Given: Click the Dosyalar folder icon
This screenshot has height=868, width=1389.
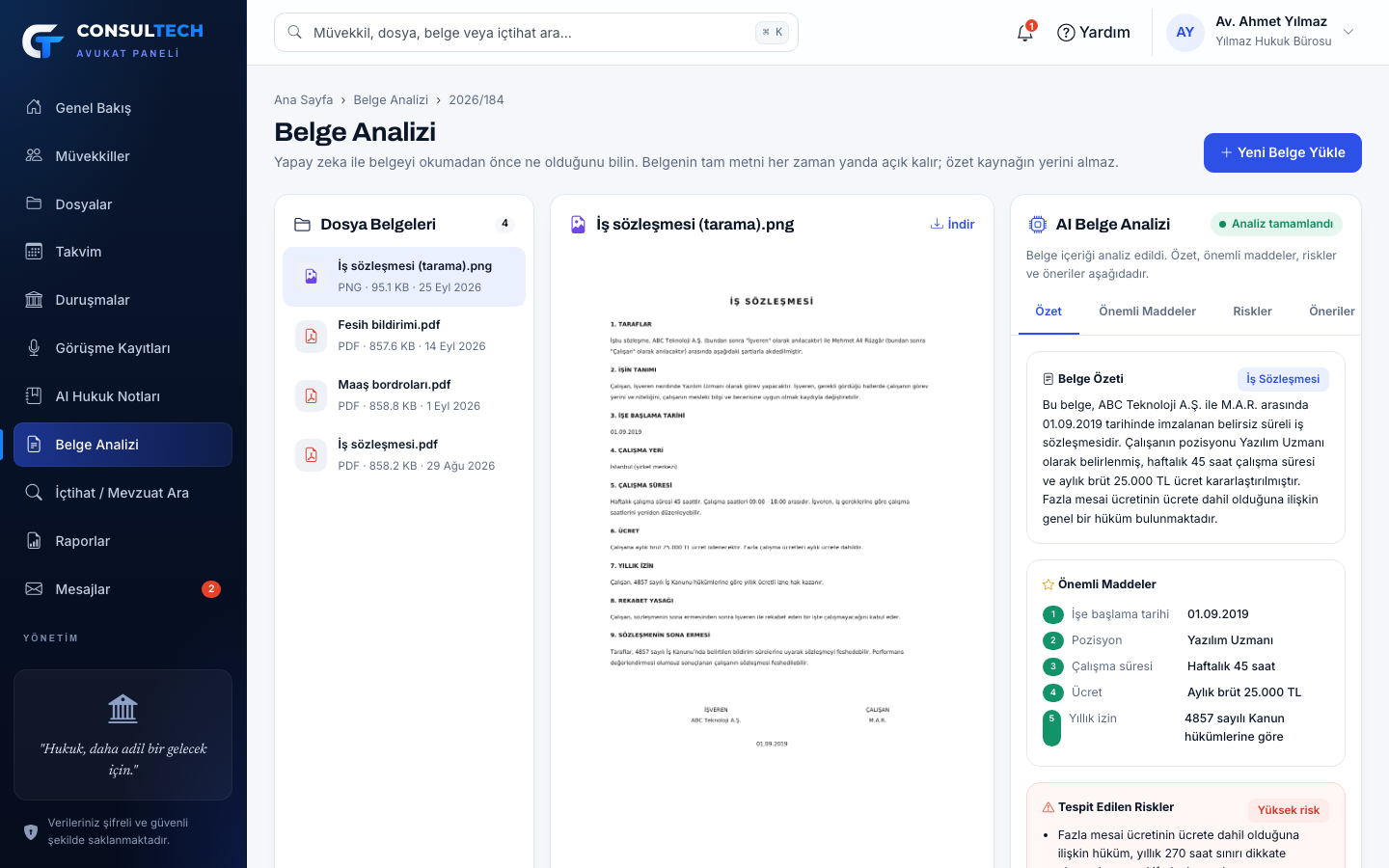Looking at the screenshot, I should coord(34,203).
